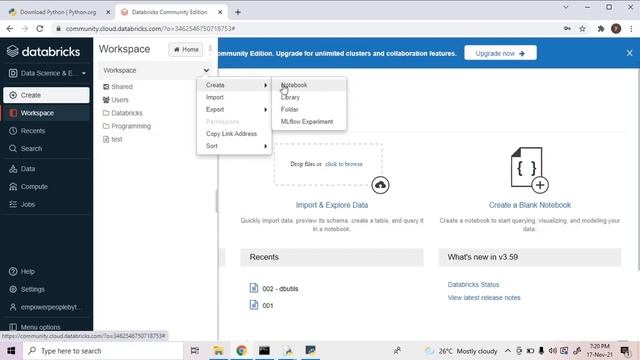Click the blank notebook icon with plus sign
This screenshot has width=640, height=360.
529,169
